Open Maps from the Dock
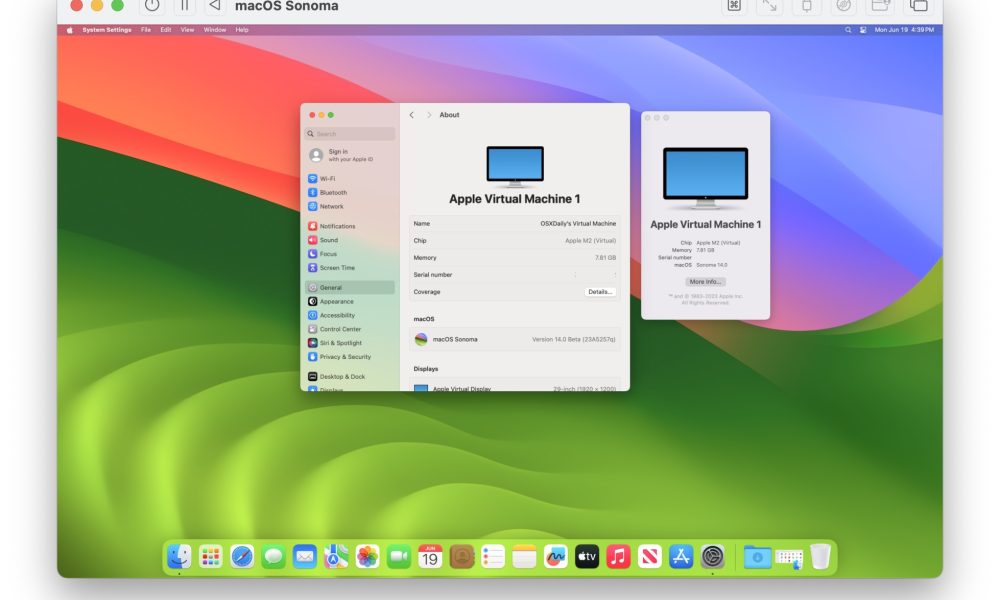 pos(336,557)
